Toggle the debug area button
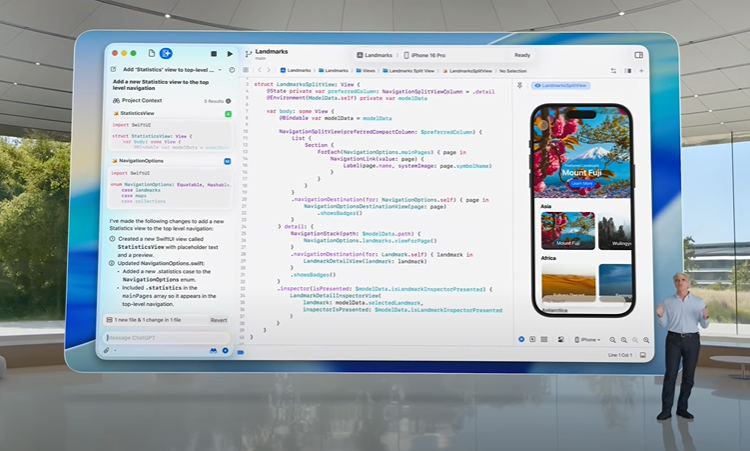Screen dimensions: 750x451 point(643,355)
